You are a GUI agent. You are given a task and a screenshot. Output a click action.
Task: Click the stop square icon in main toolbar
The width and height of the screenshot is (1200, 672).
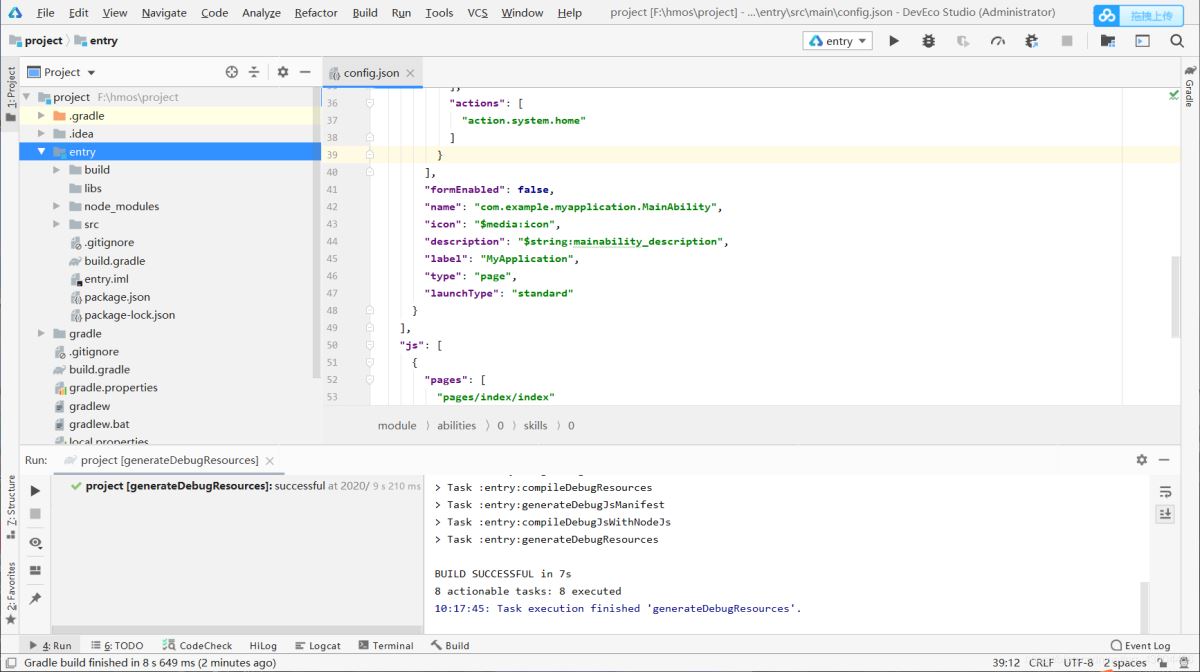(1067, 41)
